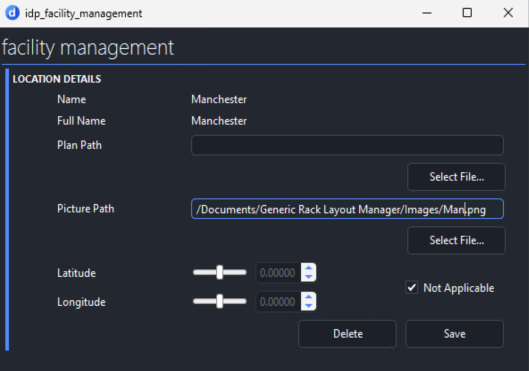The image size is (529, 371).
Task: Click the Not Applicable label text
Action: (x=459, y=288)
